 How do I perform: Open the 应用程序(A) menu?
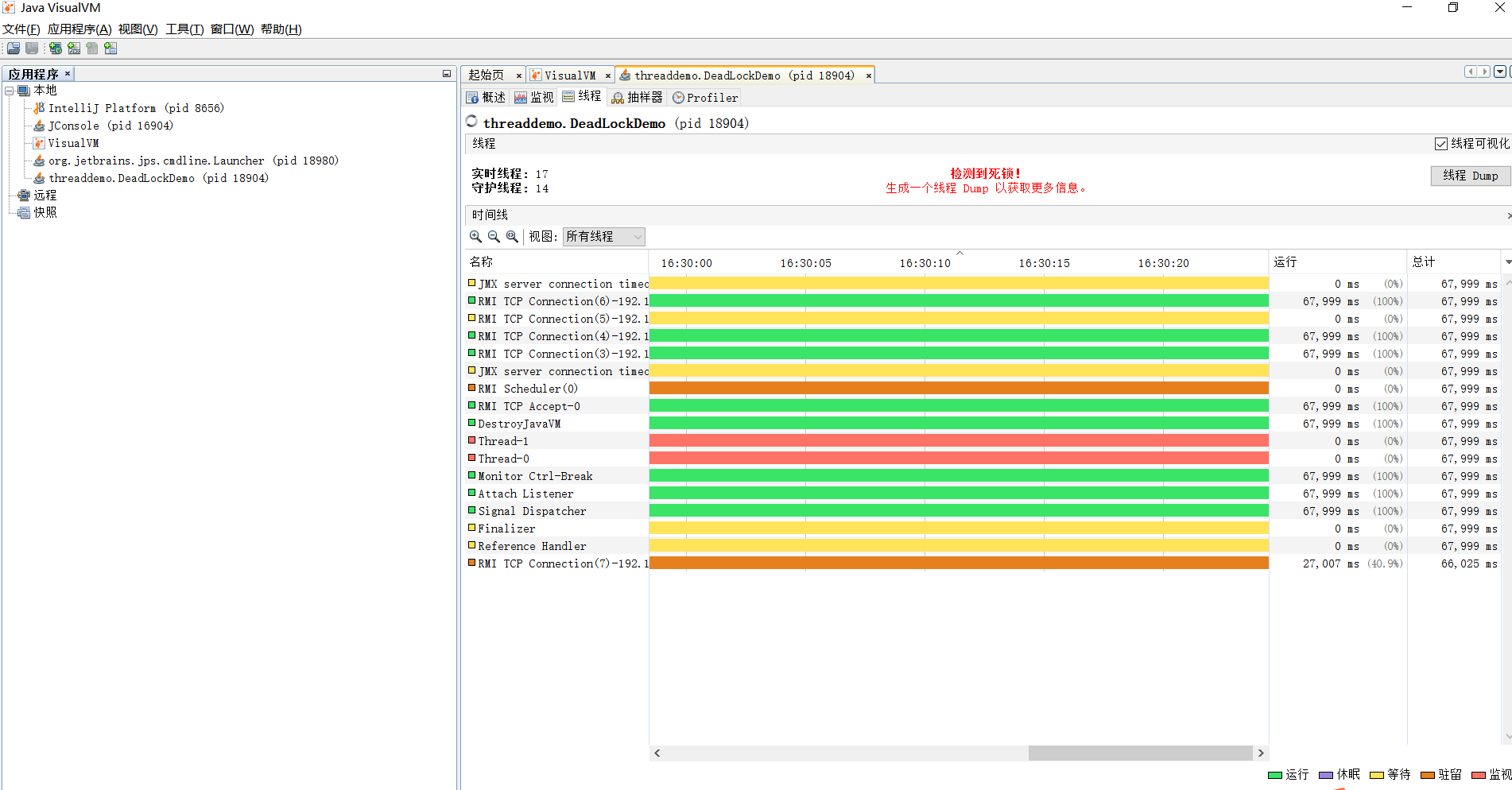[x=79, y=29]
